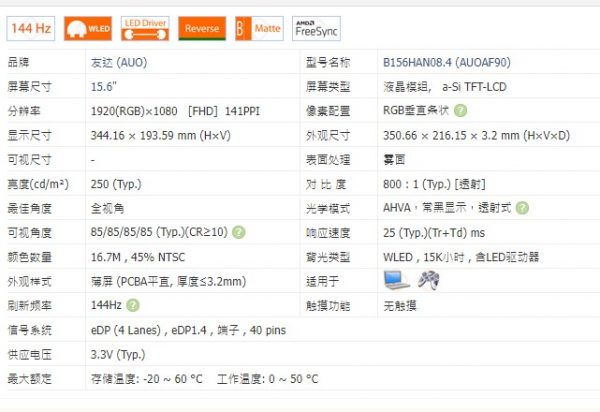Screen dimensions: 600x412
Task: Select the Matte surface badge
Action: [259, 29]
